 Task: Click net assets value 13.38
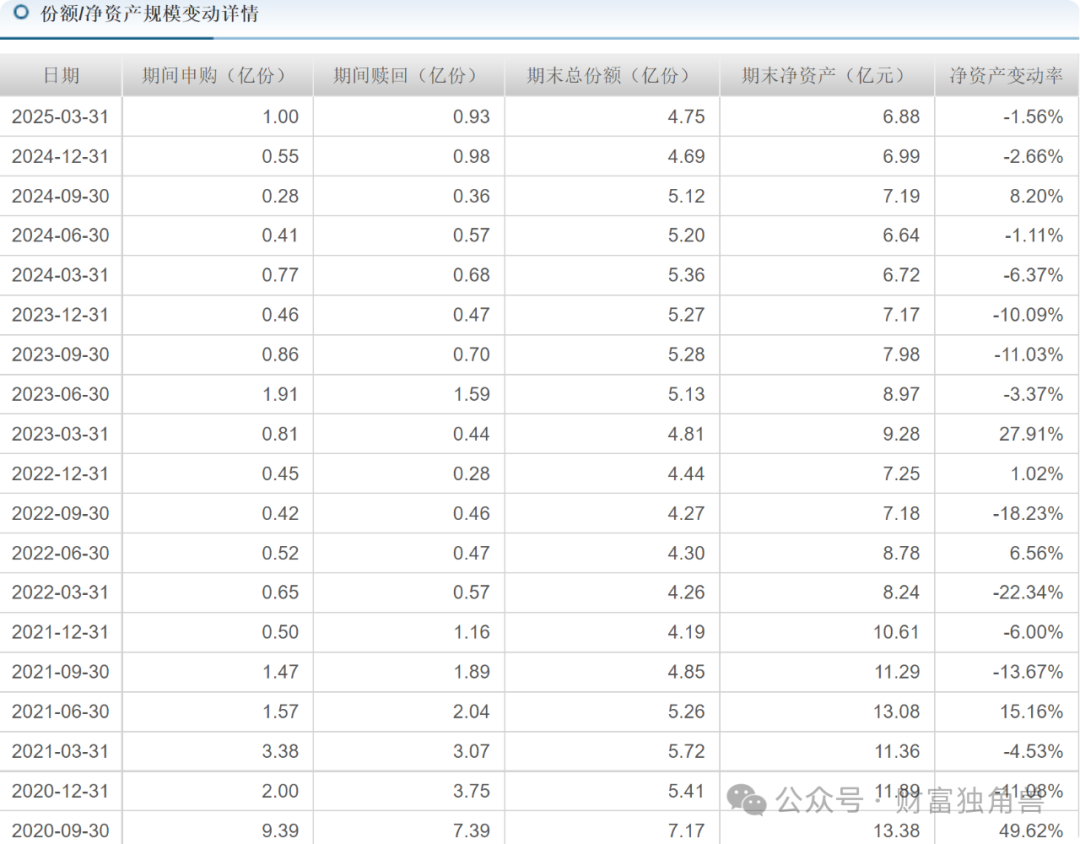[x=897, y=831]
